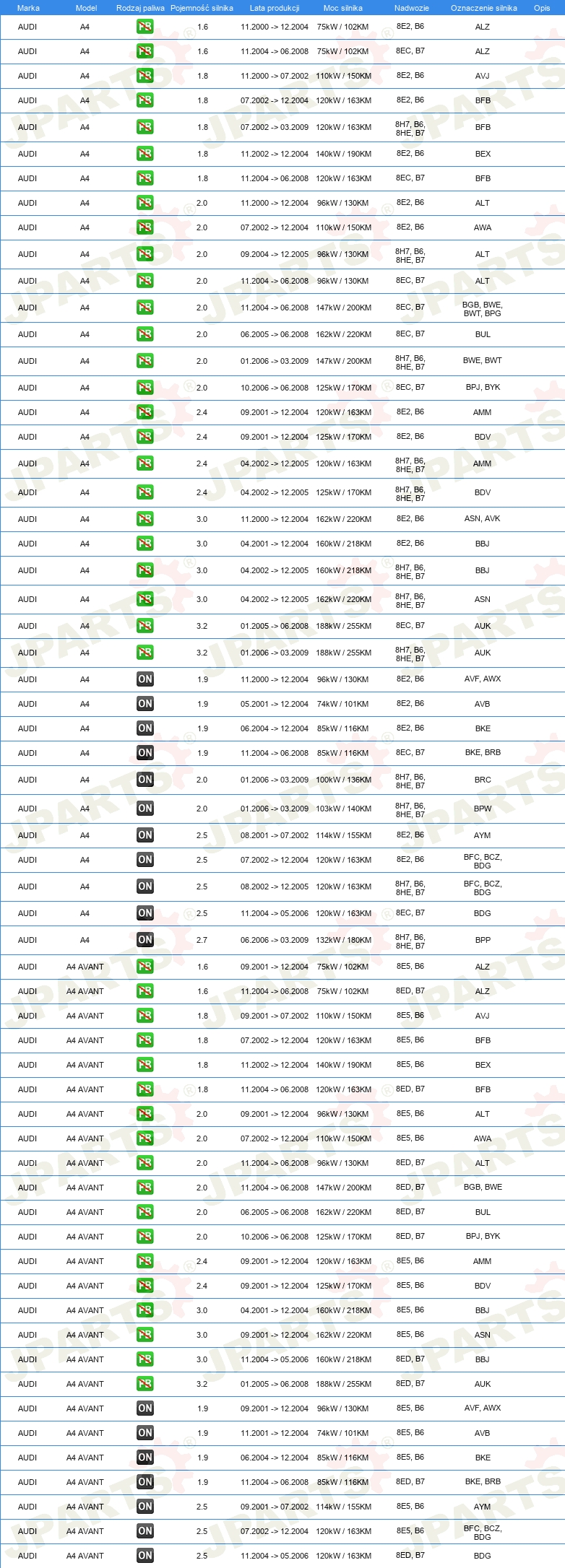Click the production years 11.2000 -> 07.2002

pos(275,76)
